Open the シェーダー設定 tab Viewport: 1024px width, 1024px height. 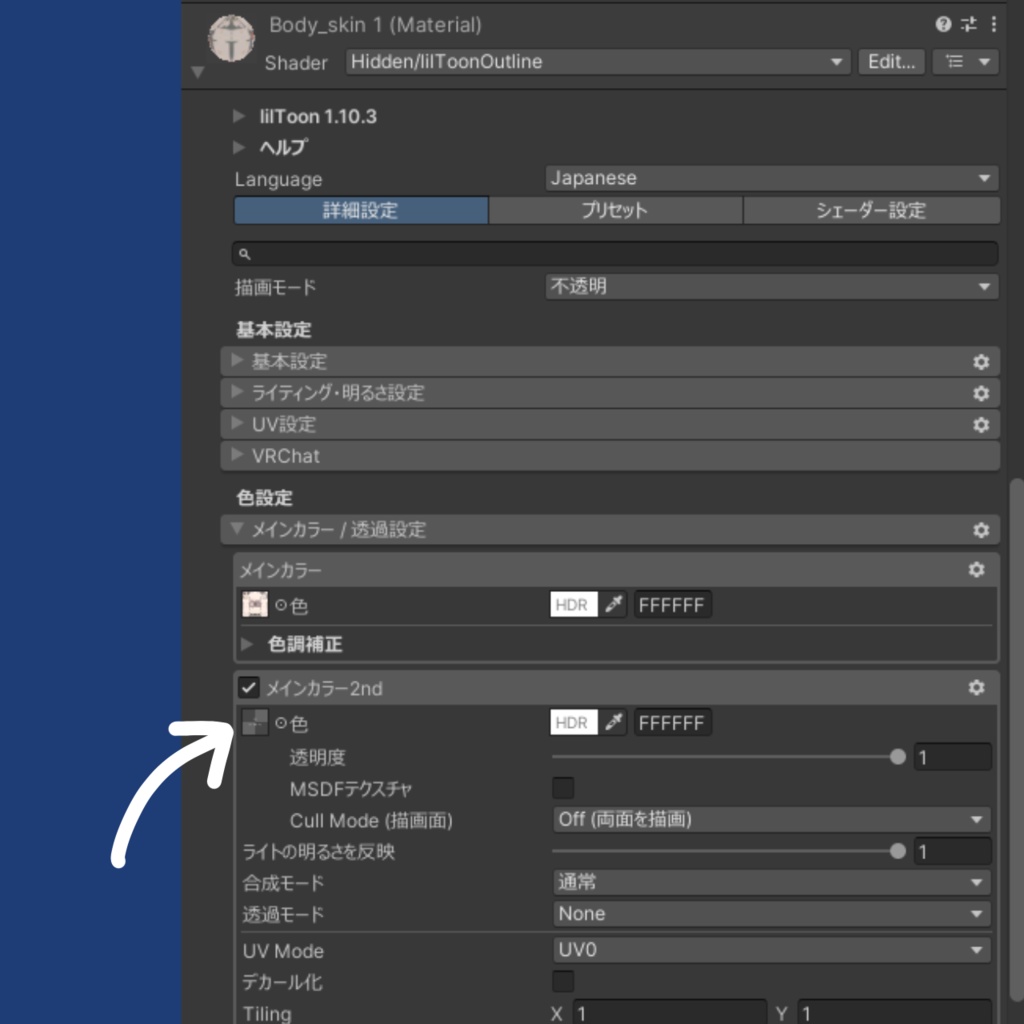click(871, 210)
